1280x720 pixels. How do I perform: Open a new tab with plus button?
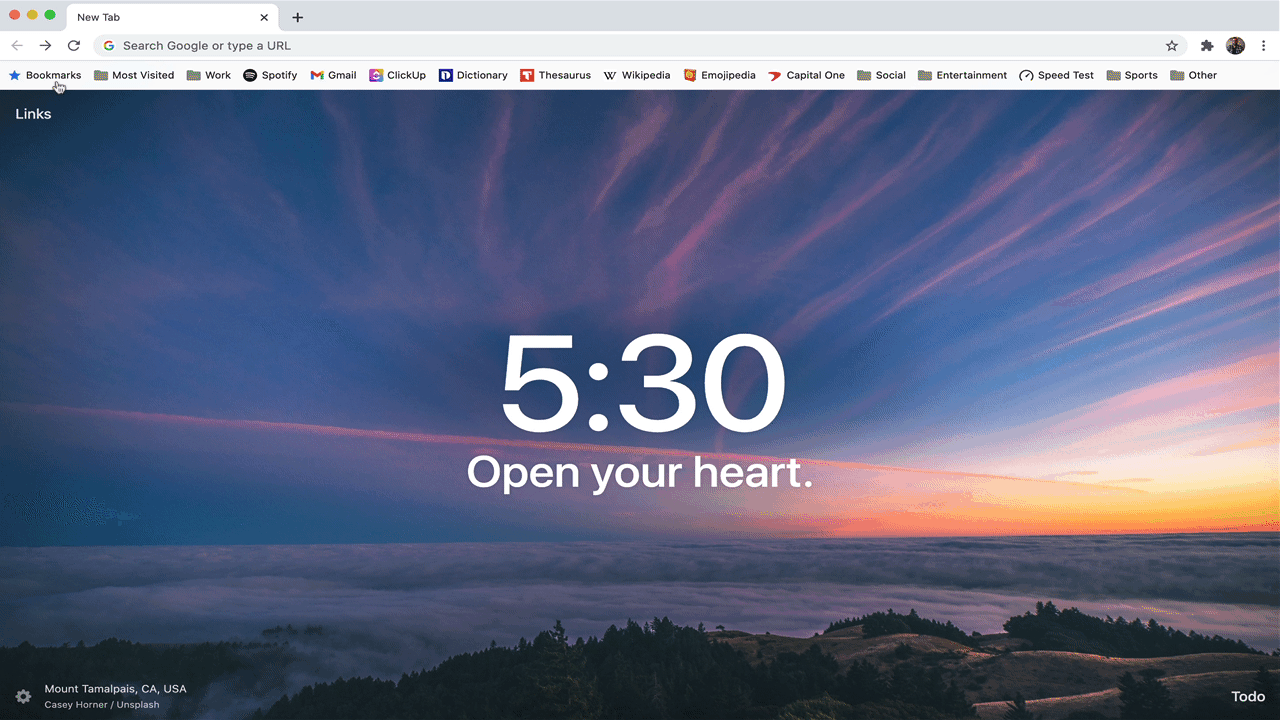click(x=298, y=17)
